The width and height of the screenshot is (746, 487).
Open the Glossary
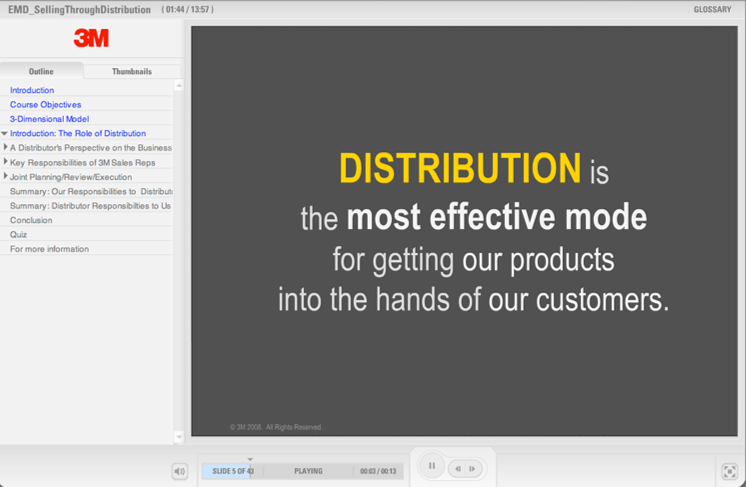coord(712,10)
